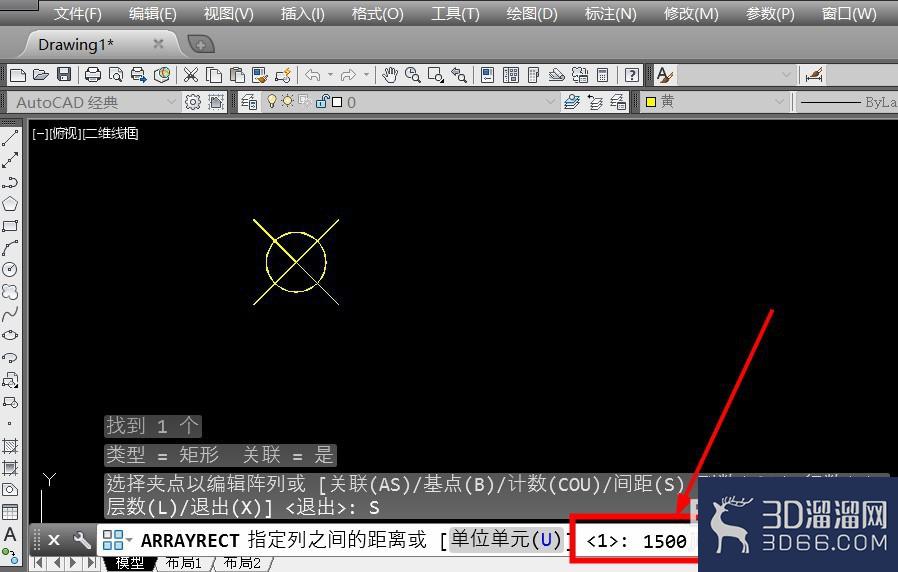Image resolution: width=898 pixels, height=572 pixels.
Task: Select the Pan hand tool
Action: pyautogui.click(x=390, y=75)
